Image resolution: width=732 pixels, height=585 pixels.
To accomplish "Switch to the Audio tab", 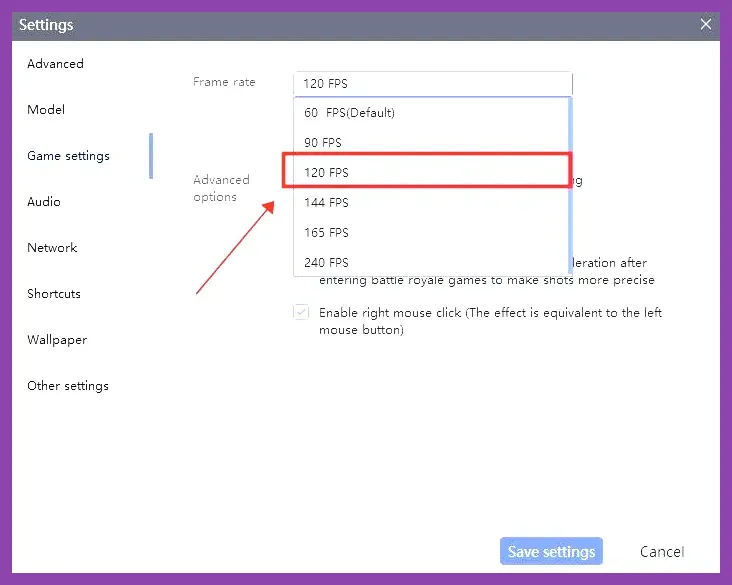I will (x=44, y=202).
